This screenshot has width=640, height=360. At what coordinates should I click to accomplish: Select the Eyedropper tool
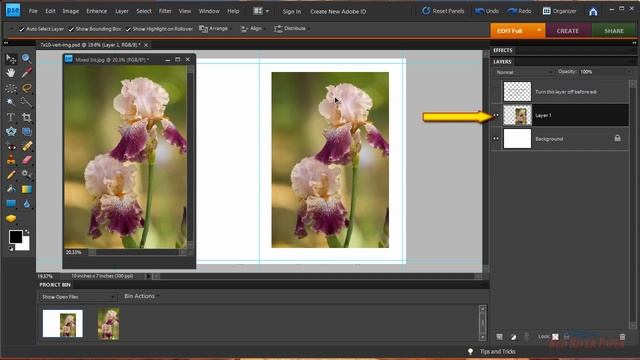[x=27, y=73]
